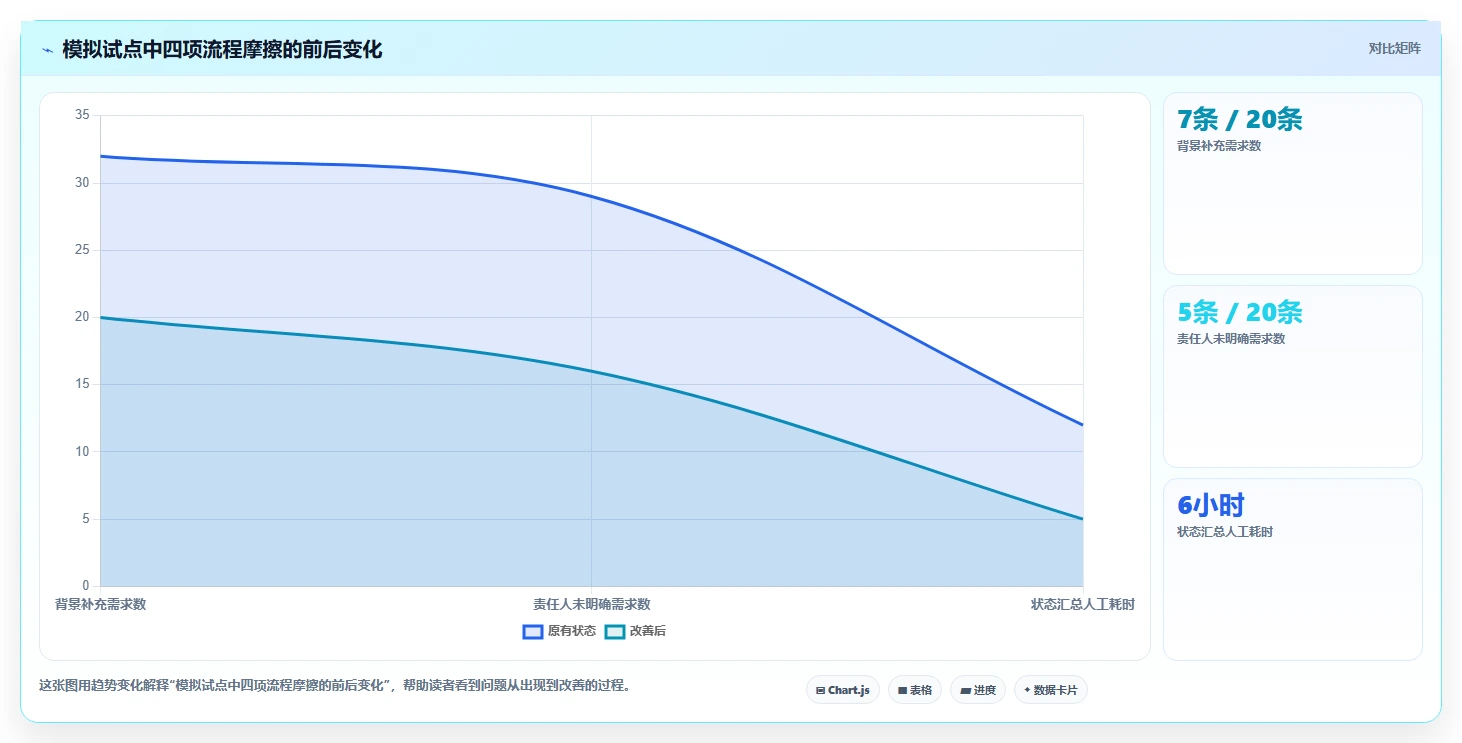The width and height of the screenshot is (1462, 743).
Task: Select the Chart.js chip
Action: (843, 690)
